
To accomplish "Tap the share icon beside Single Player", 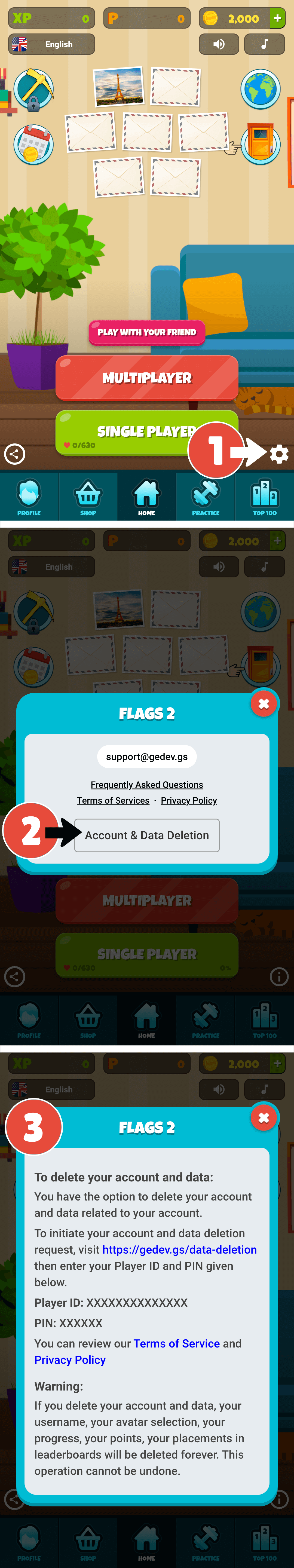I will (x=15, y=454).
